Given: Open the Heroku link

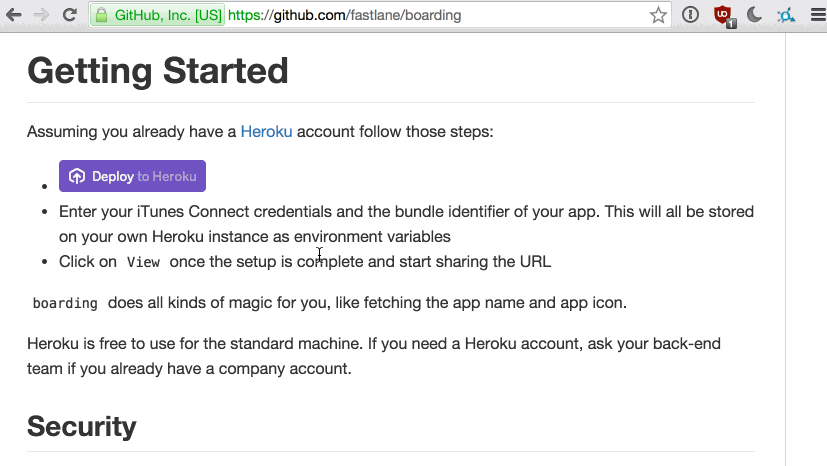Looking at the screenshot, I should (x=266, y=131).
